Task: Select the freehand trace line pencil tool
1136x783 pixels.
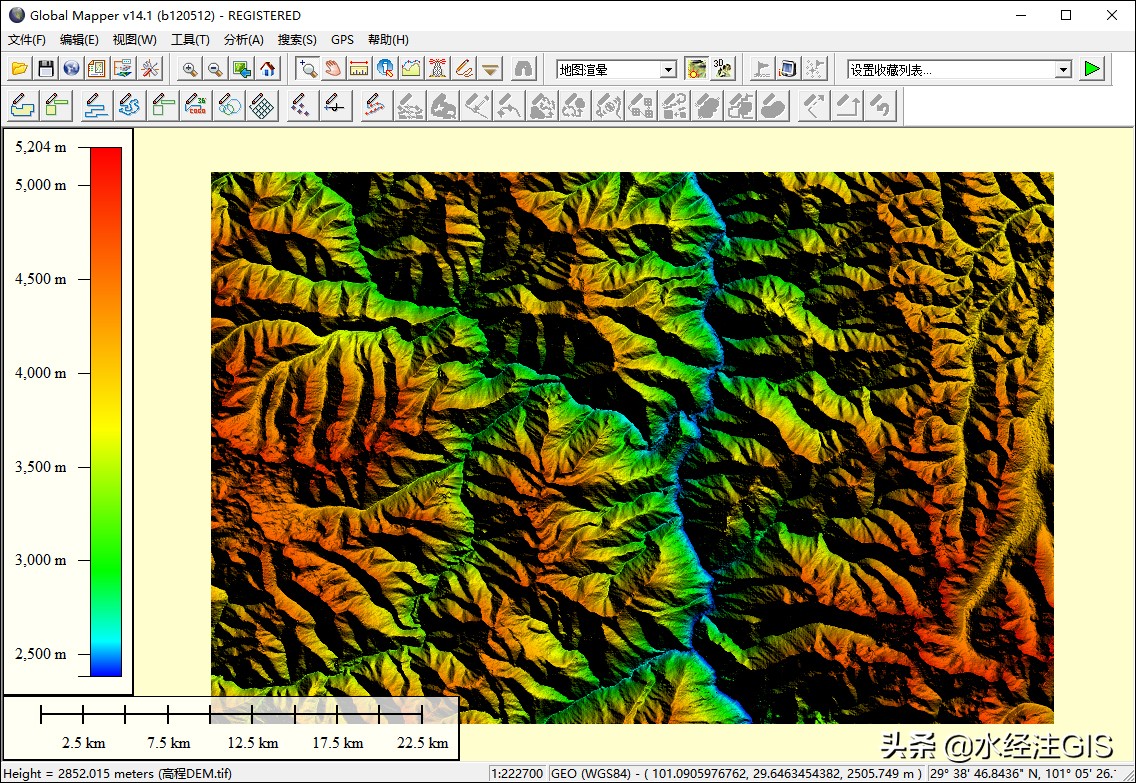Action: point(129,106)
